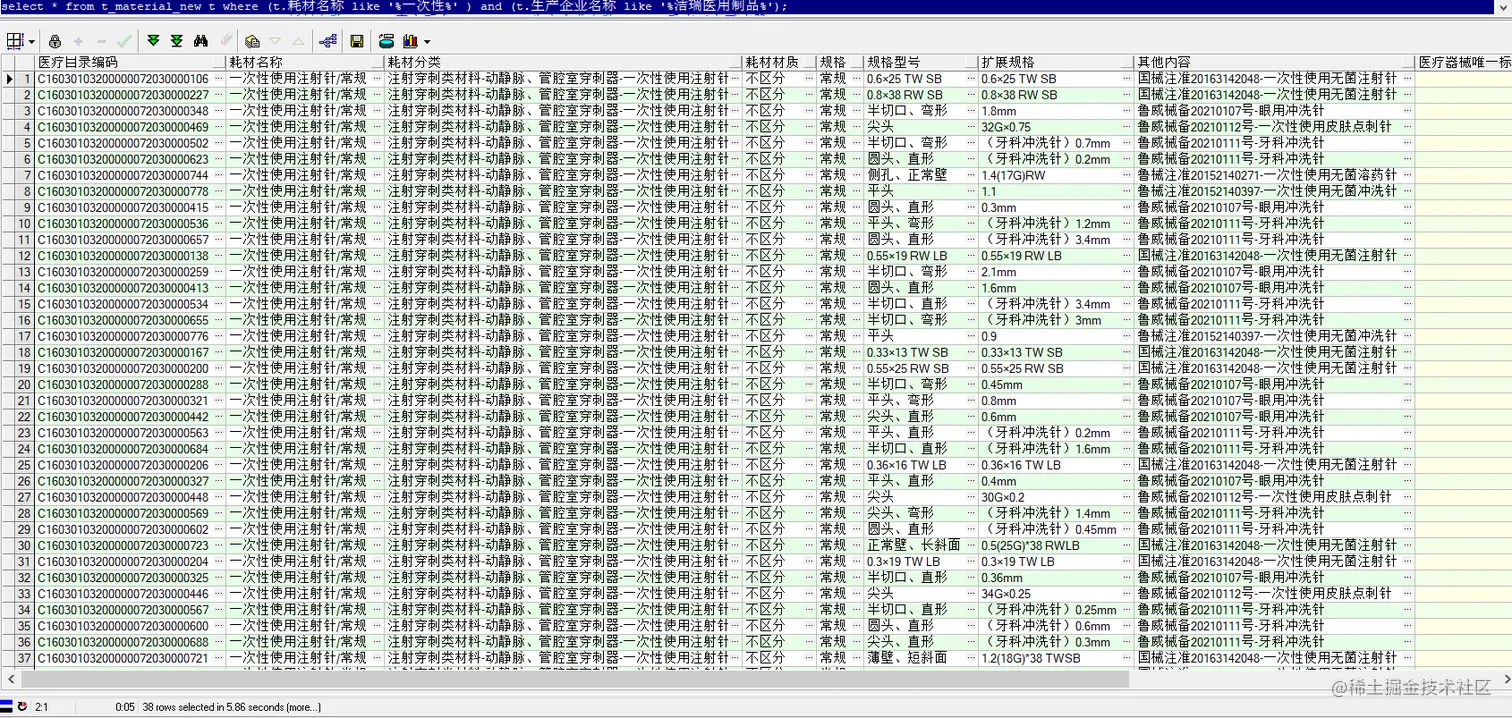Click the red-black refresh status icon
Image resolution: width=1512 pixels, height=718 pixels.
pos(22,706)
